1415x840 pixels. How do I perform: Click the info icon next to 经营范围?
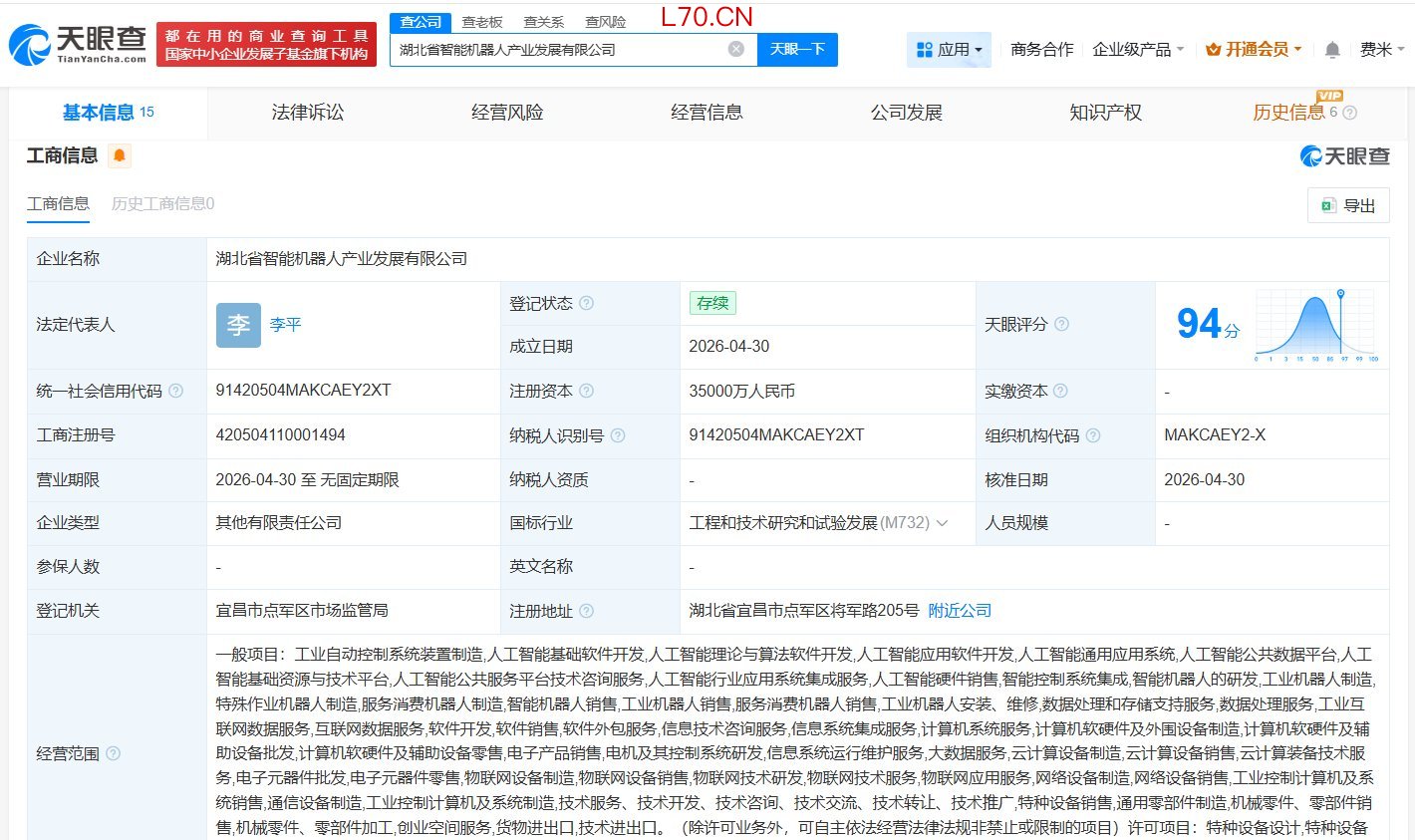(x=113, y=753)
